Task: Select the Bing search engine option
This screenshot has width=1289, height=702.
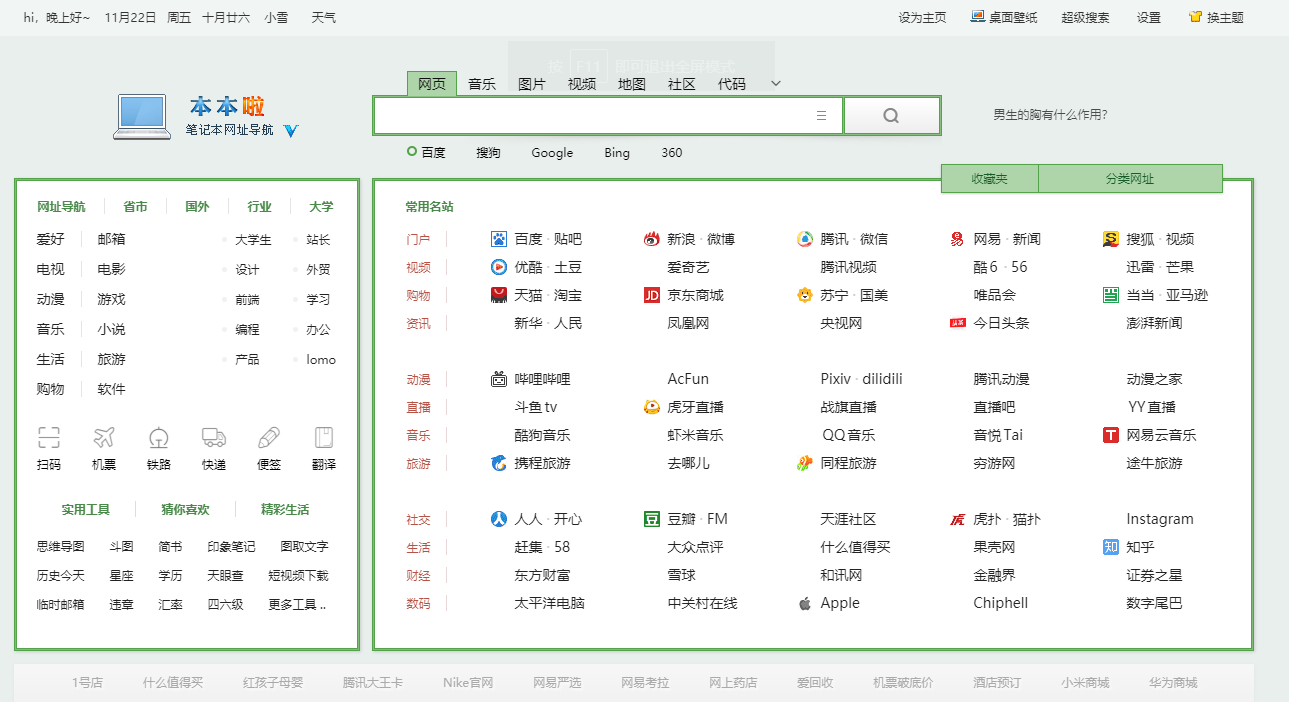Action: [617, 153]
